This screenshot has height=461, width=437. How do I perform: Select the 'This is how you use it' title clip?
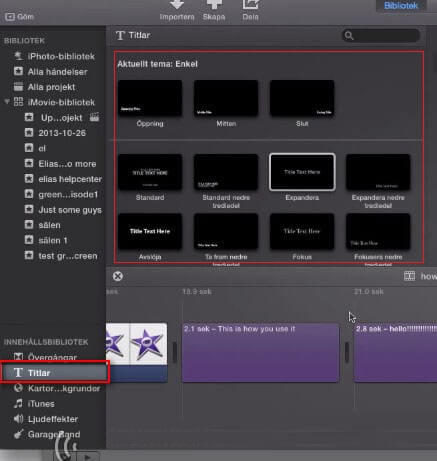click(x=260, y=352)
